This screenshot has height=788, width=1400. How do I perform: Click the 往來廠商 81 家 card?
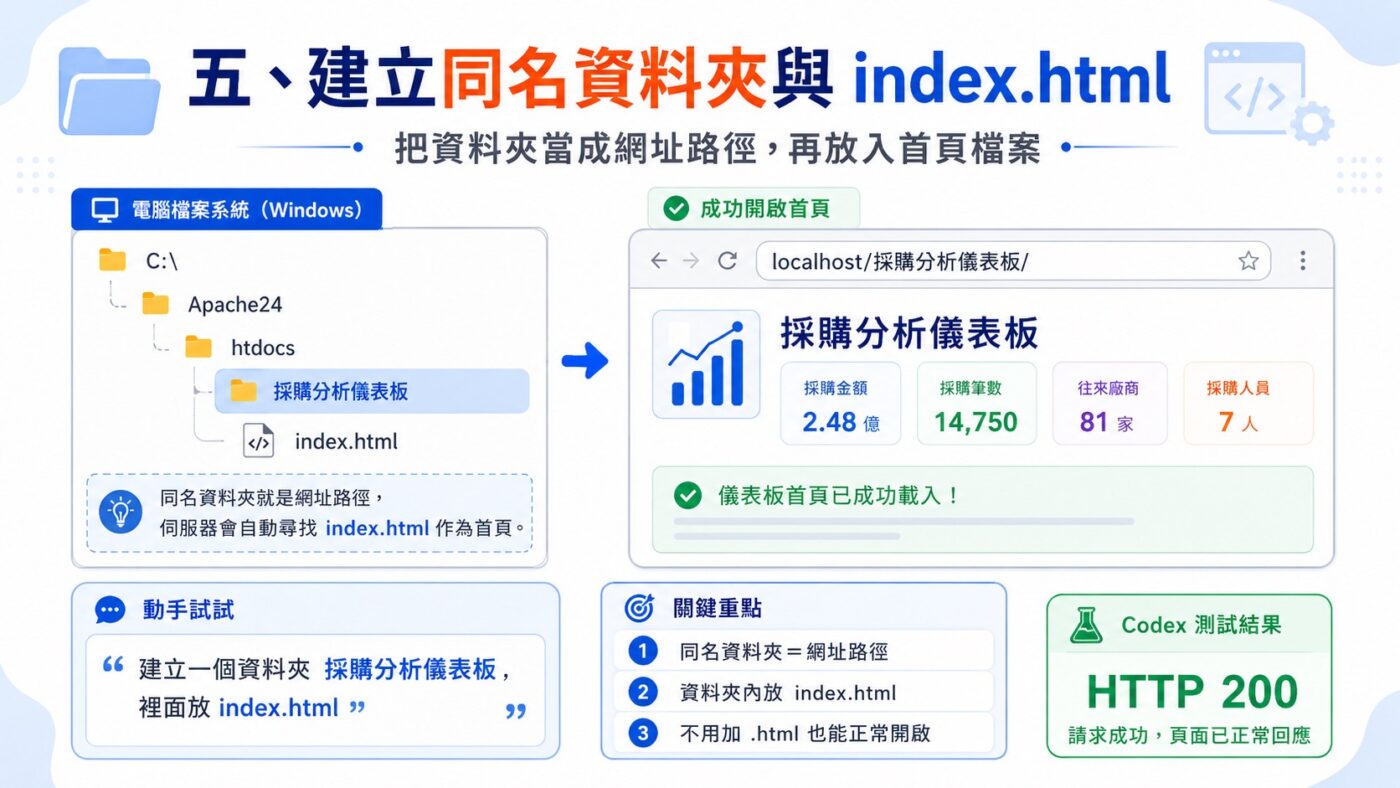coord(1109,404)
